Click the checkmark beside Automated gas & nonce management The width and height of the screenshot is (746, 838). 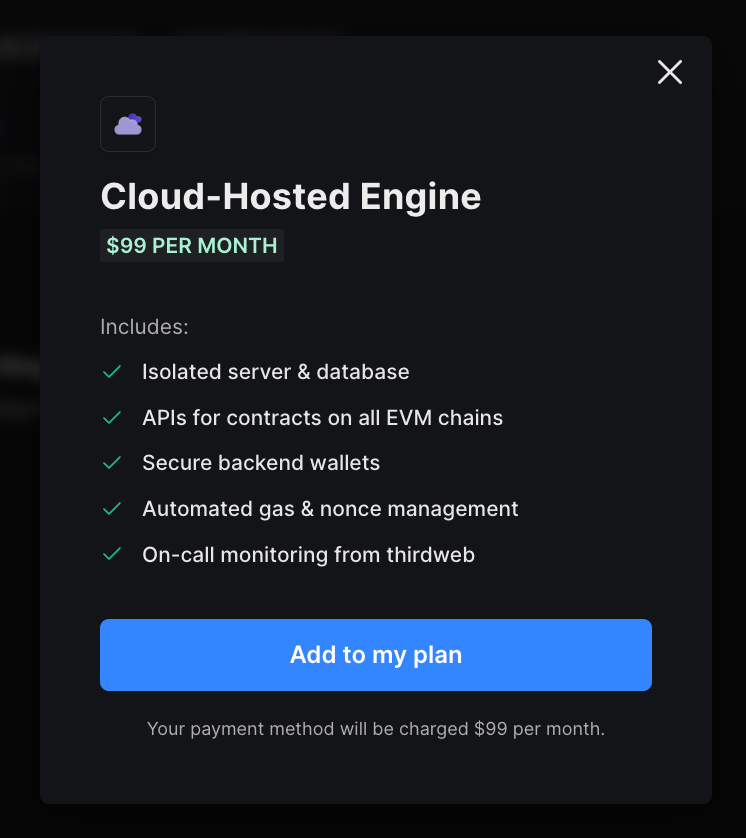[112, 509]
